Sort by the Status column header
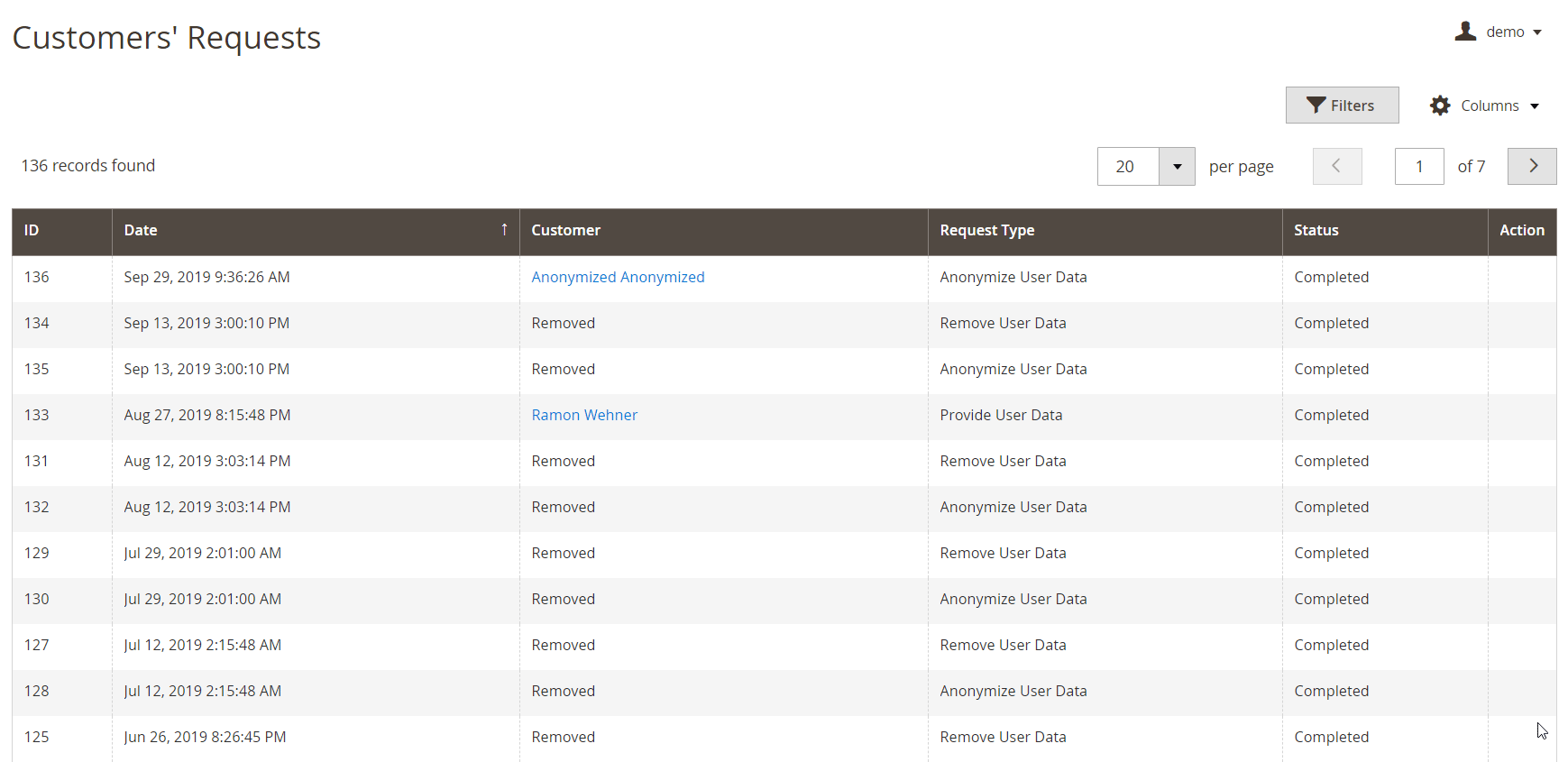This screenshot has height=762, width=1568. tap(1316, 231)
